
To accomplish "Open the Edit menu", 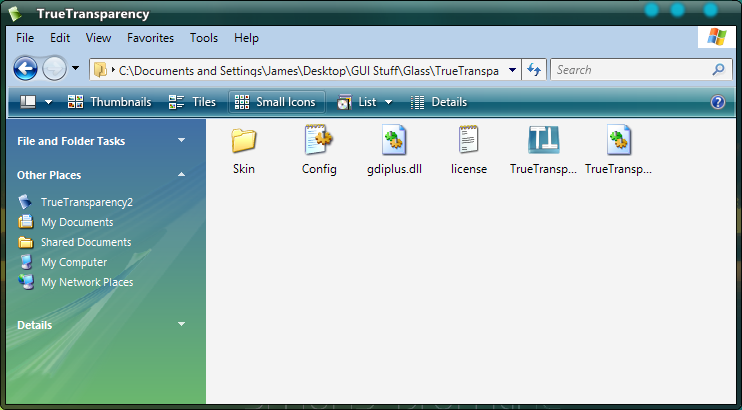I will point(60,38).
